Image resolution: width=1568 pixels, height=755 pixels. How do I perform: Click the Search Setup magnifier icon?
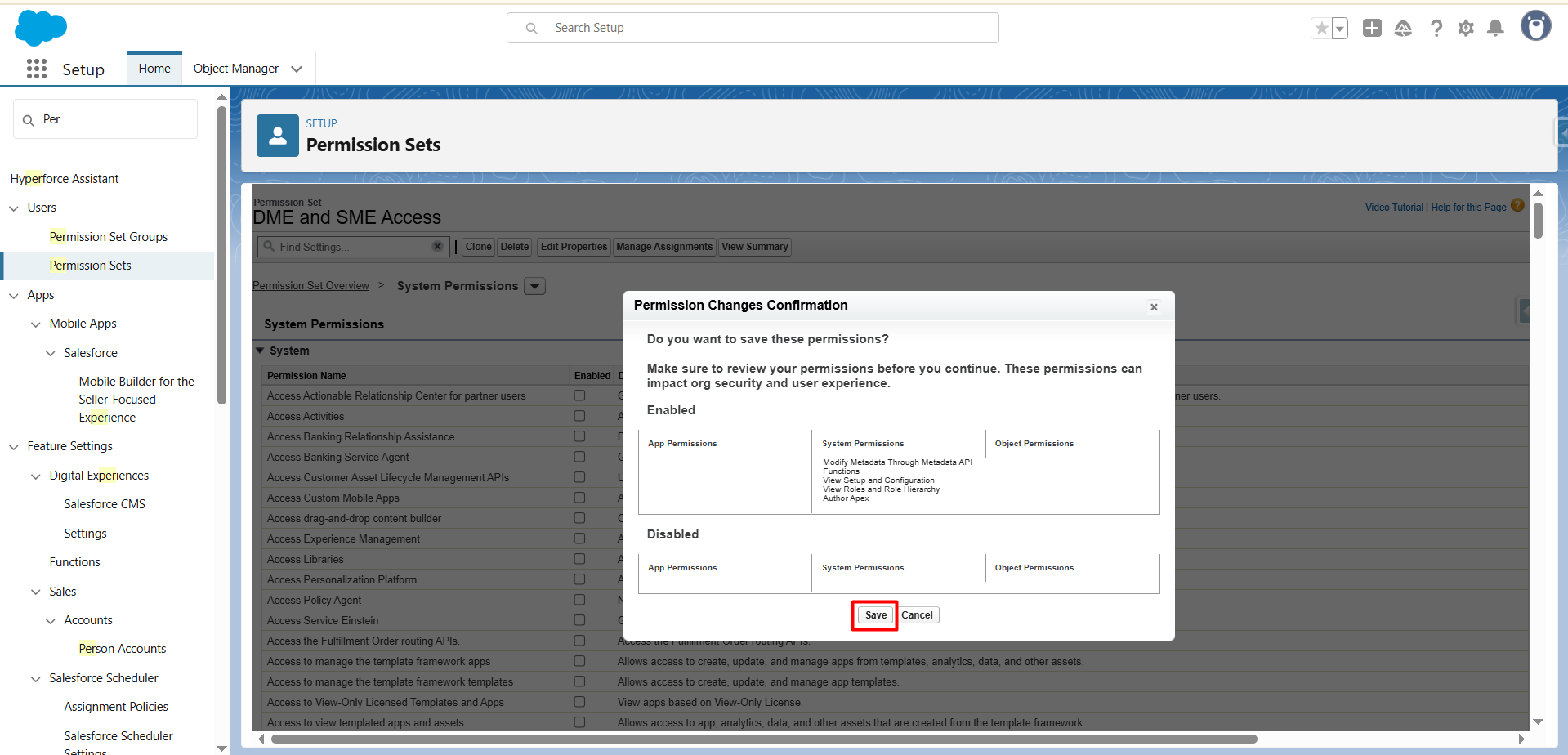pos(532,29)
